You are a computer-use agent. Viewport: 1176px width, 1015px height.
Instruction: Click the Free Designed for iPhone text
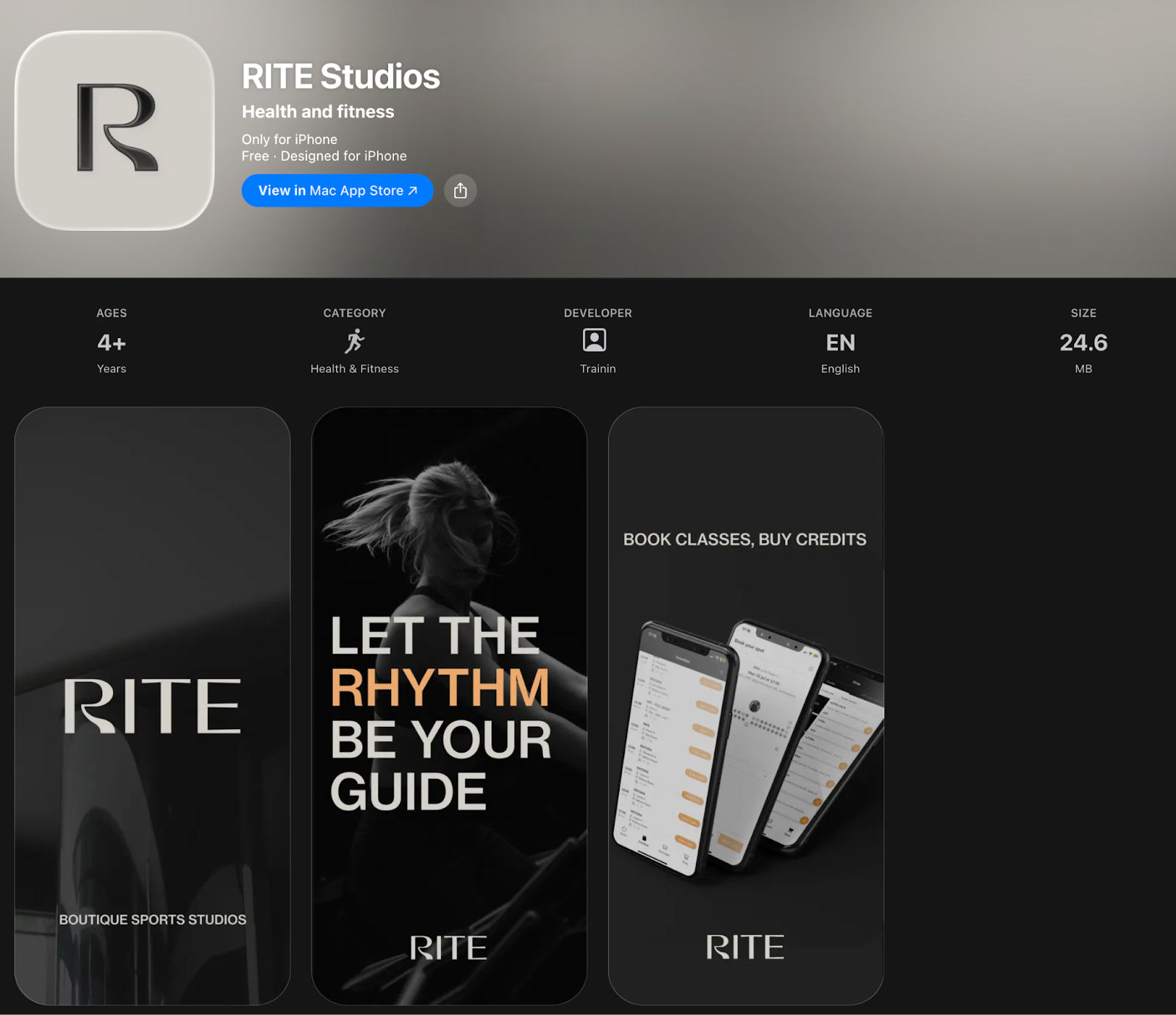[x=324, y=157]
